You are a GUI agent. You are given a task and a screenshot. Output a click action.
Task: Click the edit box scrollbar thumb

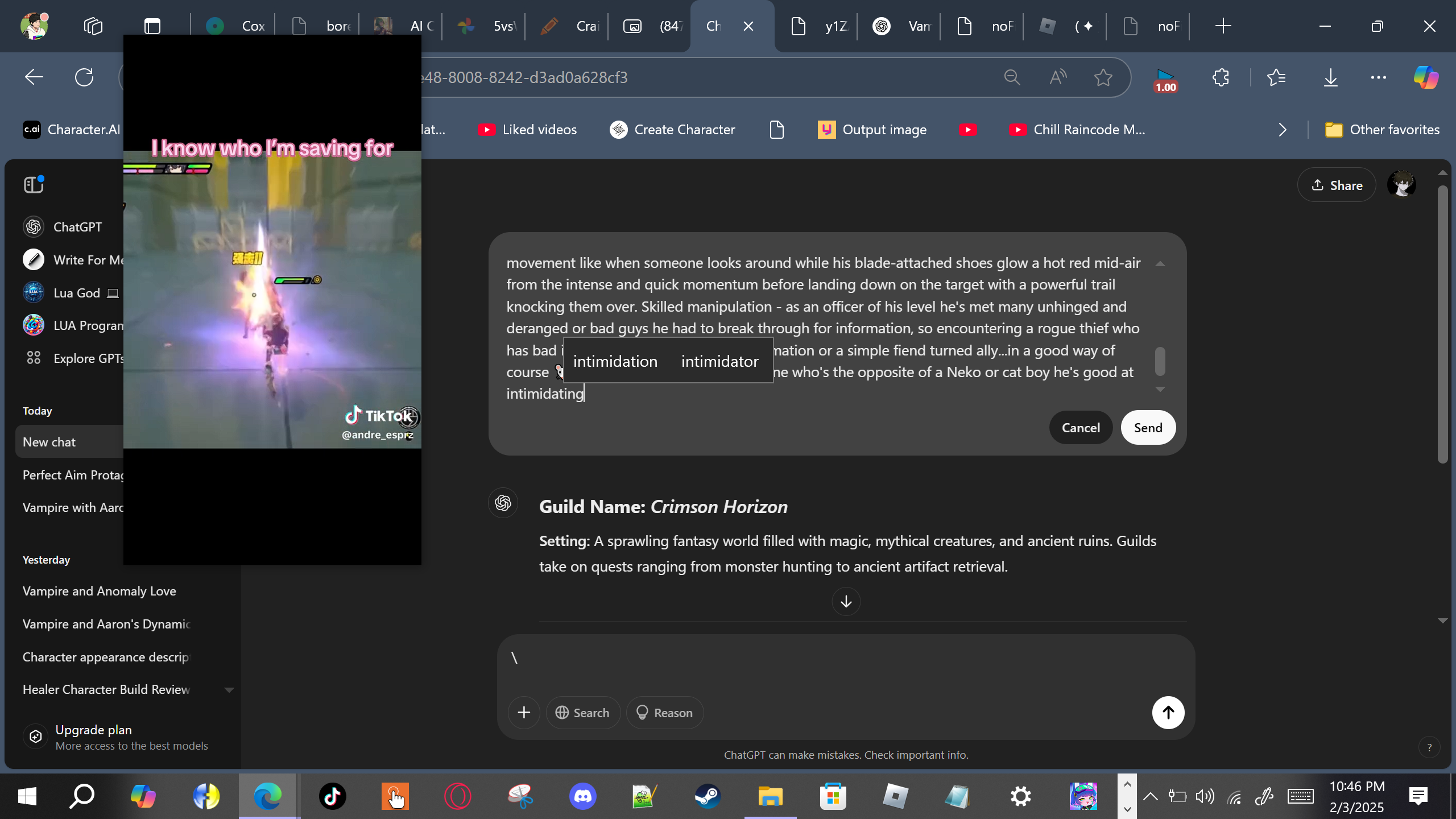pyautogui.click(x=1160, y=362)
